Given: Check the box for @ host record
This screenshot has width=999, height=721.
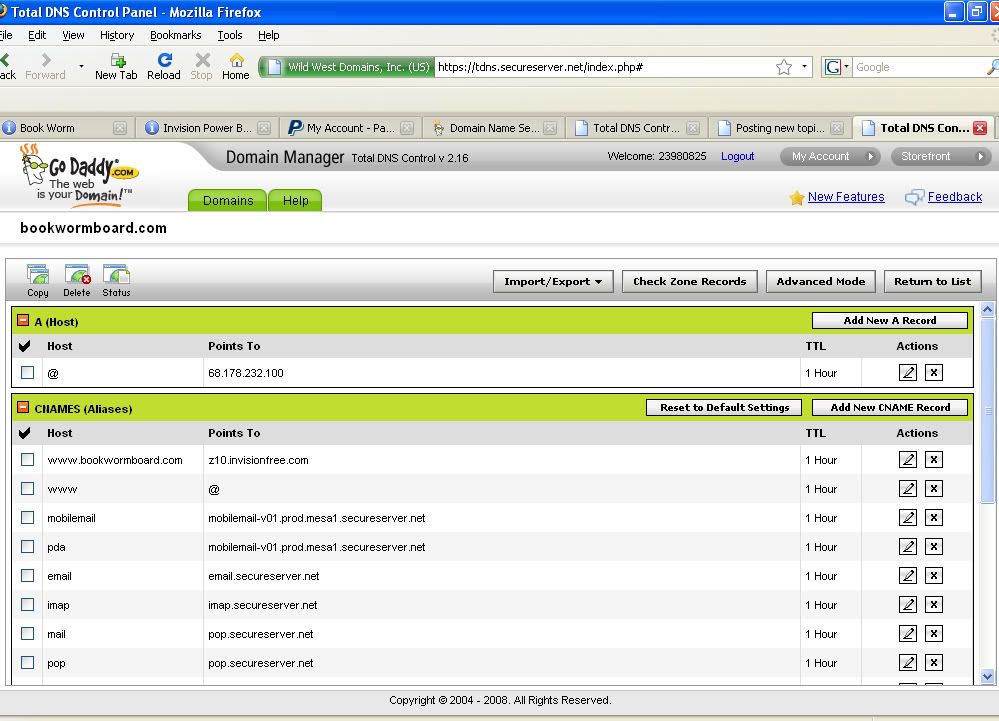Looking at the screenshot, I should click(28, 373).
